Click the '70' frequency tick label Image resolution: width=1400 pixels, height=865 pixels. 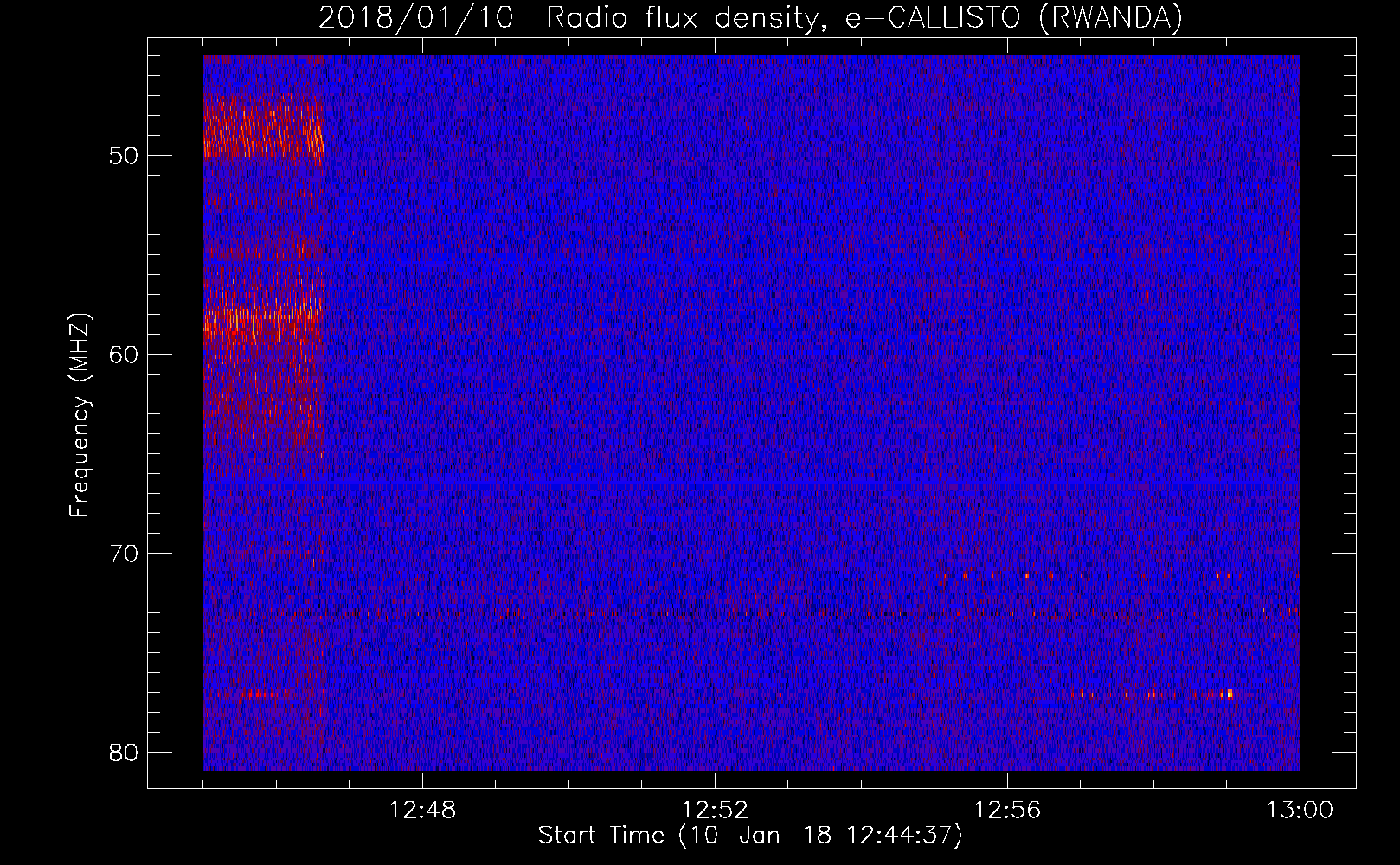(x=125, y=554)
